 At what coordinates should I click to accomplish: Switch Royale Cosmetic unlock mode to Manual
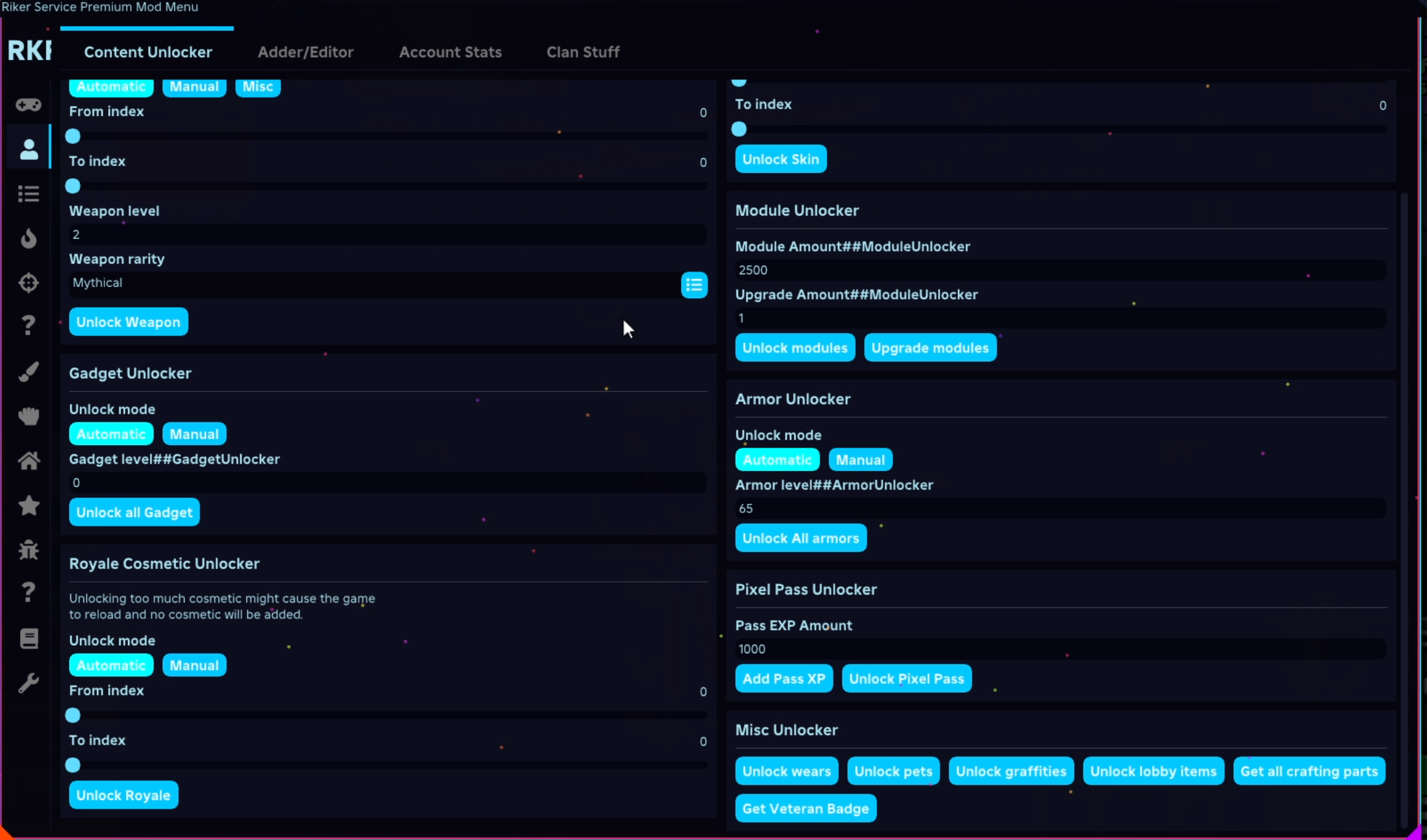click(x=193, y=665)
